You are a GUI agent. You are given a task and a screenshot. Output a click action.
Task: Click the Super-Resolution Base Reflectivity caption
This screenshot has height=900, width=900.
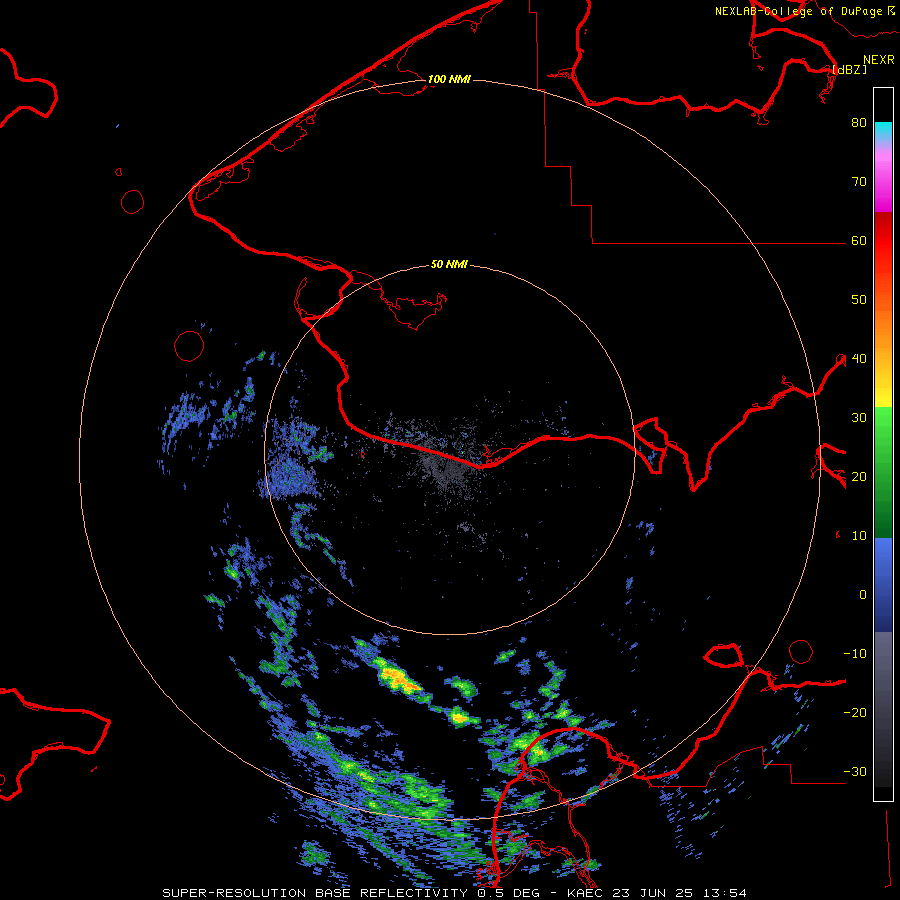(455, 893)
